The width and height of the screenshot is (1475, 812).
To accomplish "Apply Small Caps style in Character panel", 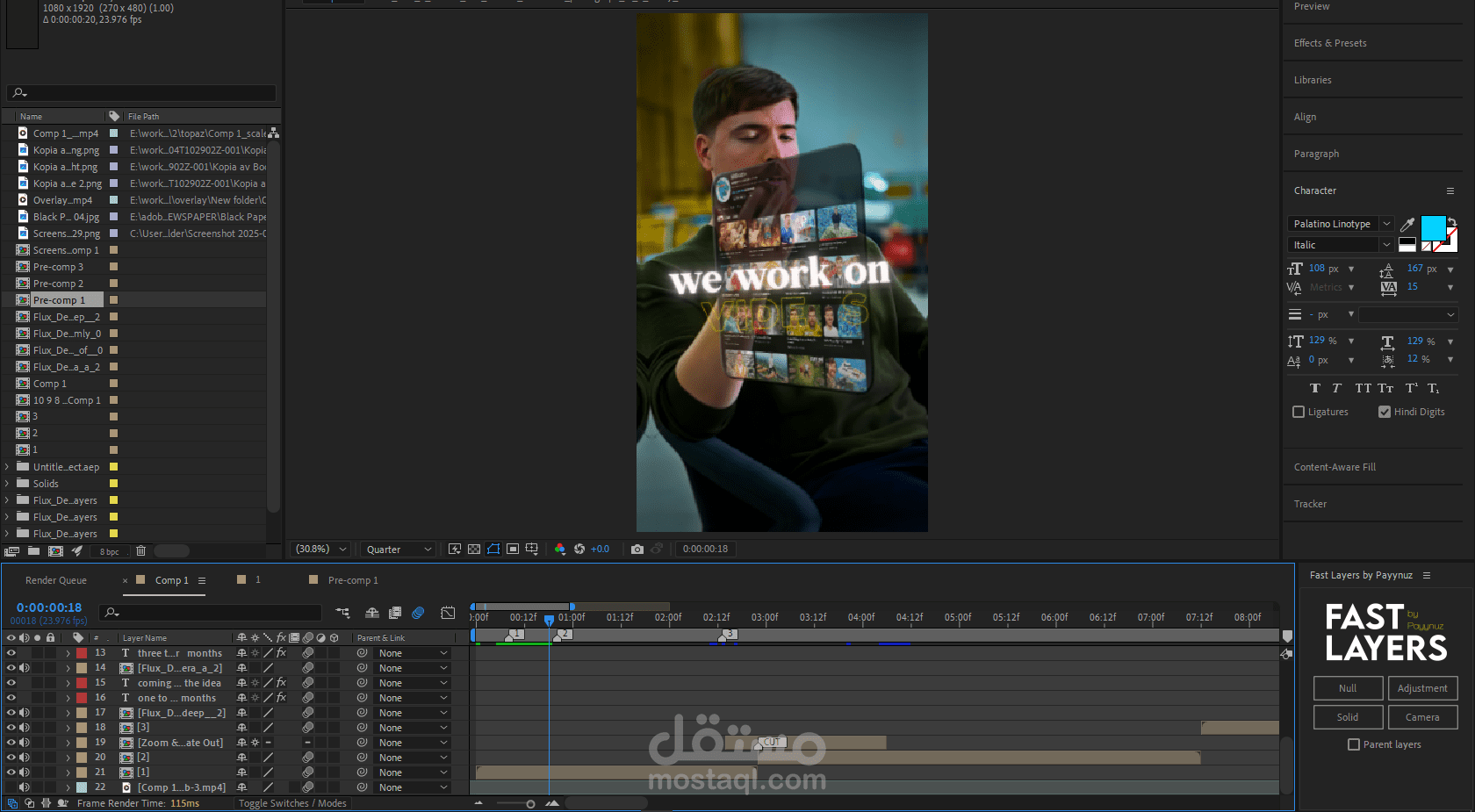I will tap(1385, 388).
